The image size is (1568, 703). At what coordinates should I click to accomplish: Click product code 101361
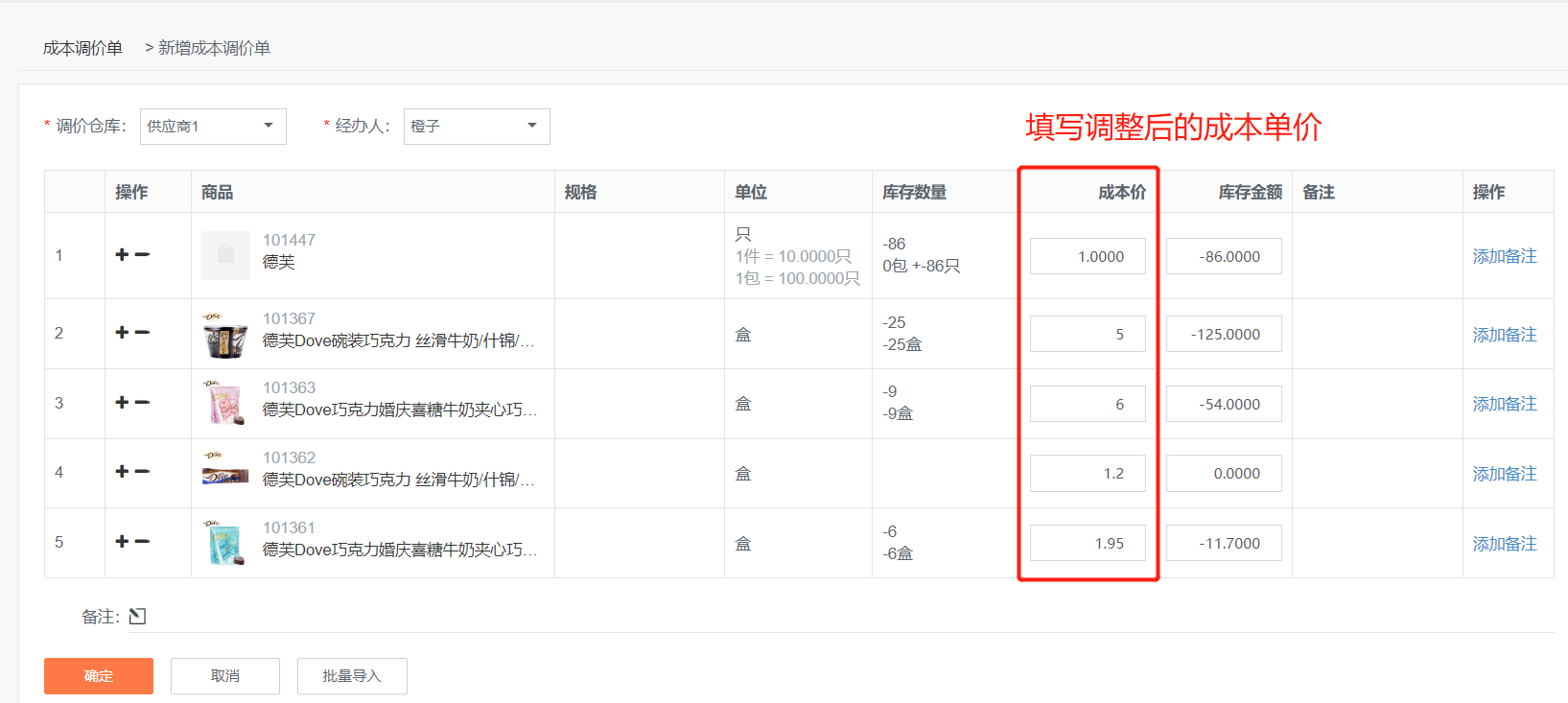(x=289, y=527)
